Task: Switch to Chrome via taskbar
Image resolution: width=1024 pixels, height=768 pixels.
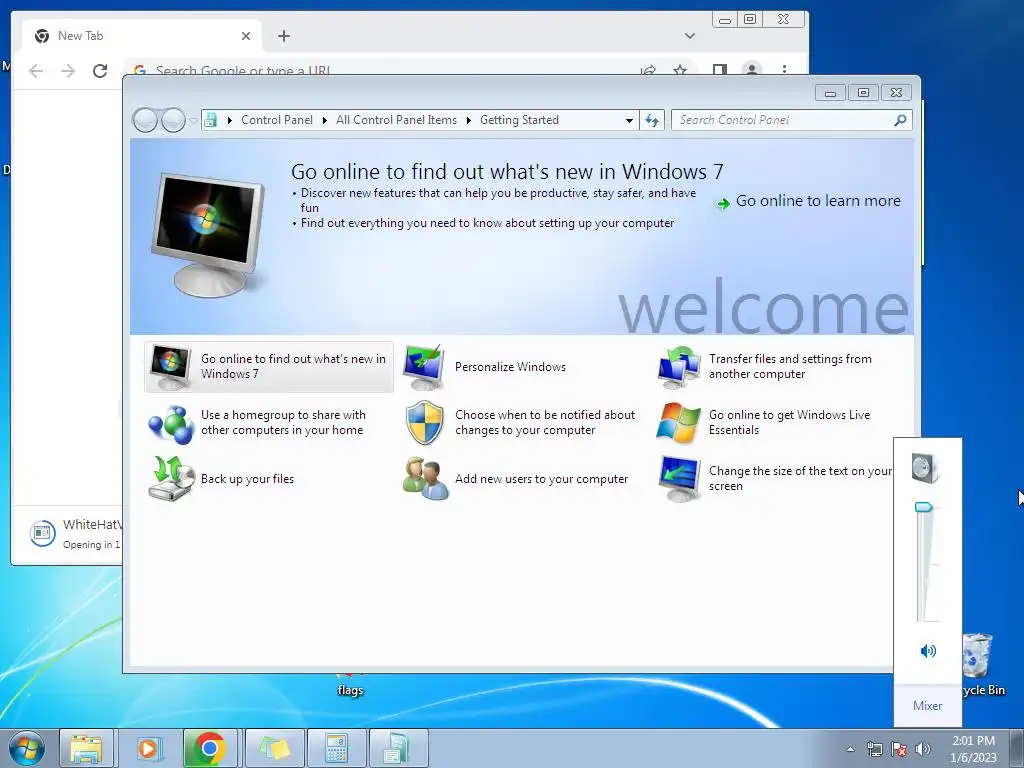Action: [x=210, y=748]
